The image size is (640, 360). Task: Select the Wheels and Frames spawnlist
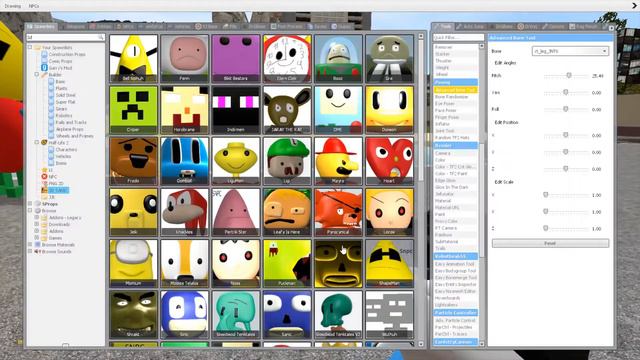(74, 136)
